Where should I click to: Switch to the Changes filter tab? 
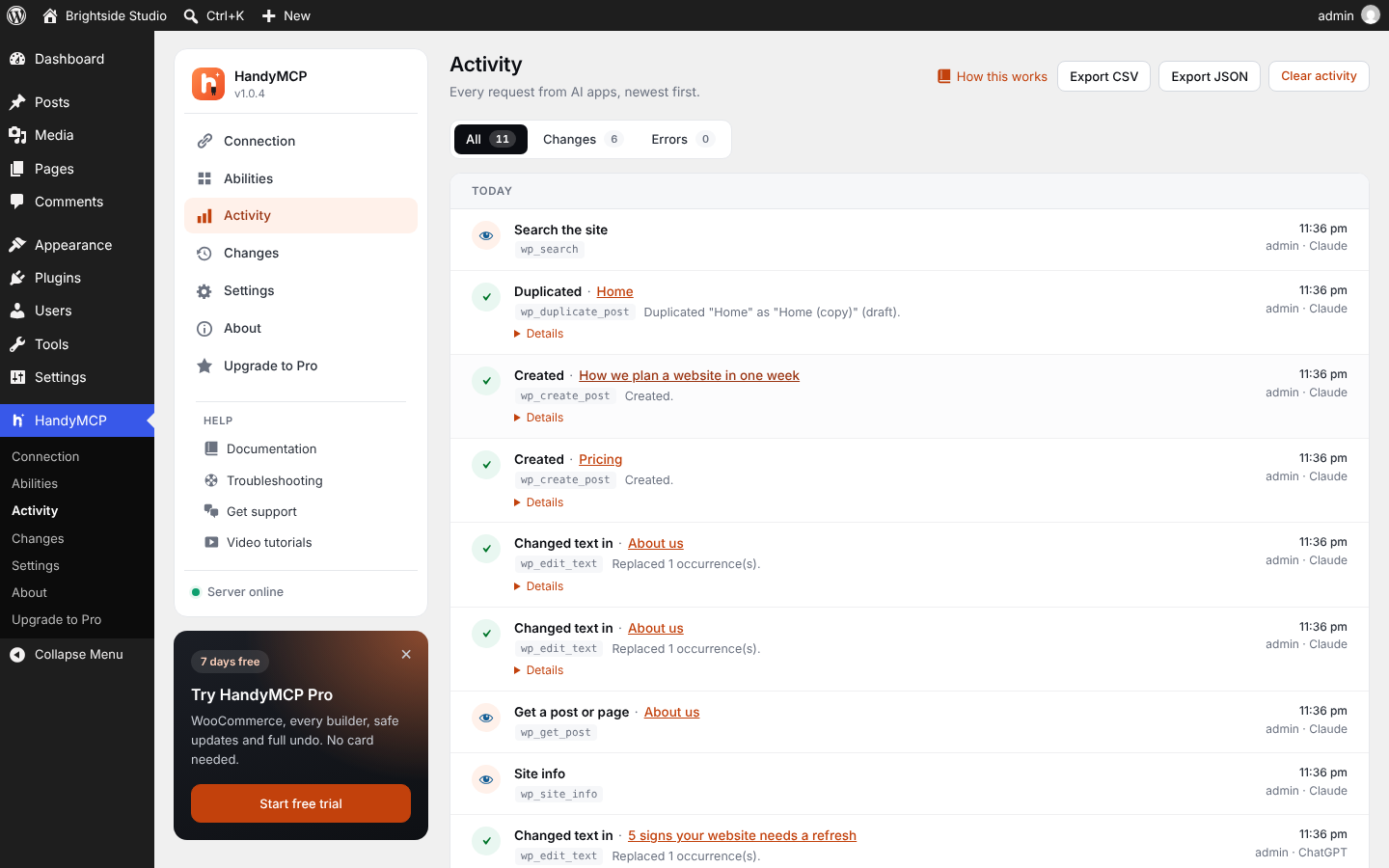click(x=583, y=139)
